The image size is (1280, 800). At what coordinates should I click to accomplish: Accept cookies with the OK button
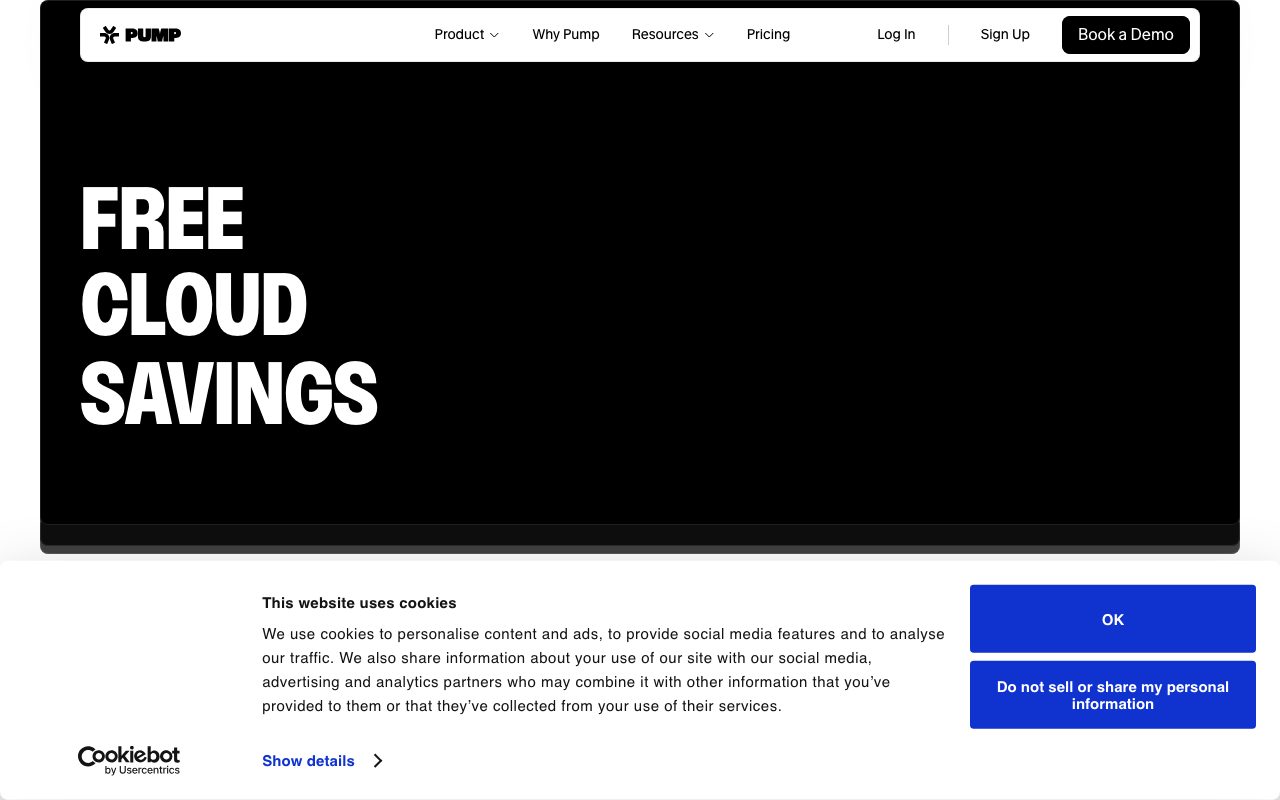tap(1113, 619)
